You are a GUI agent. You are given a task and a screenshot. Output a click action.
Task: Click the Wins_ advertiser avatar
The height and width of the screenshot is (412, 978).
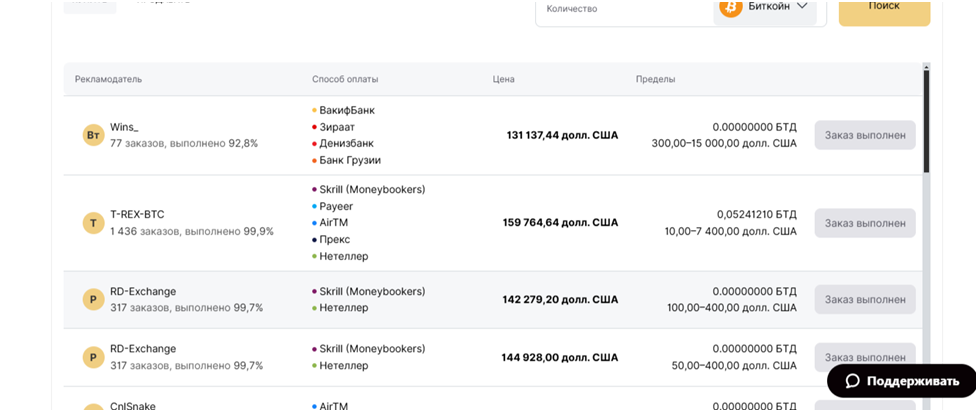click(x=94, y=135)
